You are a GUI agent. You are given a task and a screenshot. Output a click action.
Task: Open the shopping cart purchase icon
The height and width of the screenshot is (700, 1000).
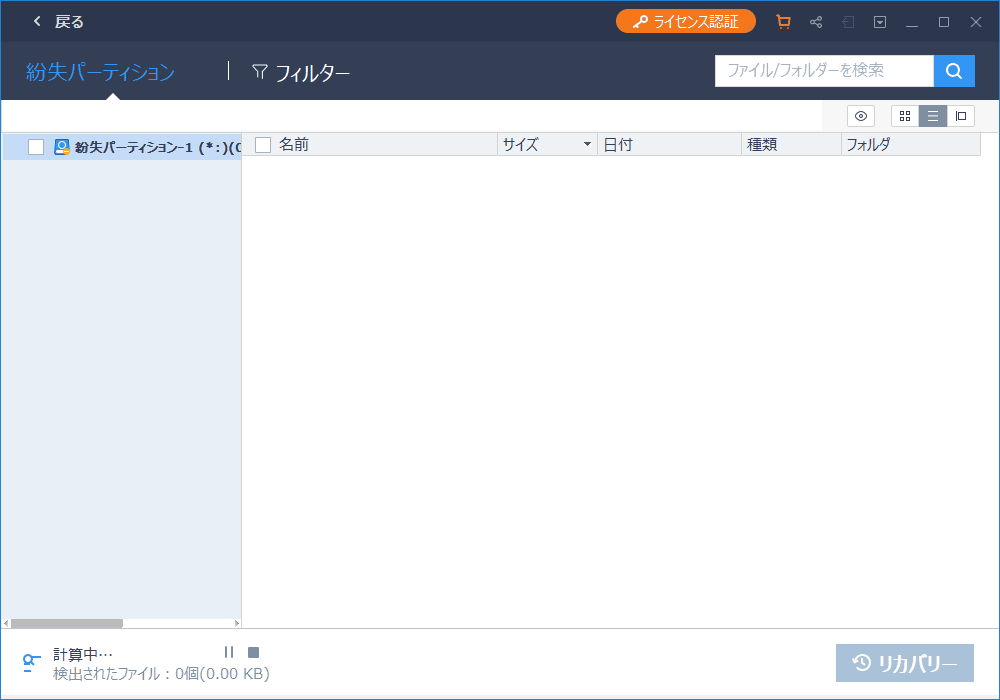coord(783,22)
